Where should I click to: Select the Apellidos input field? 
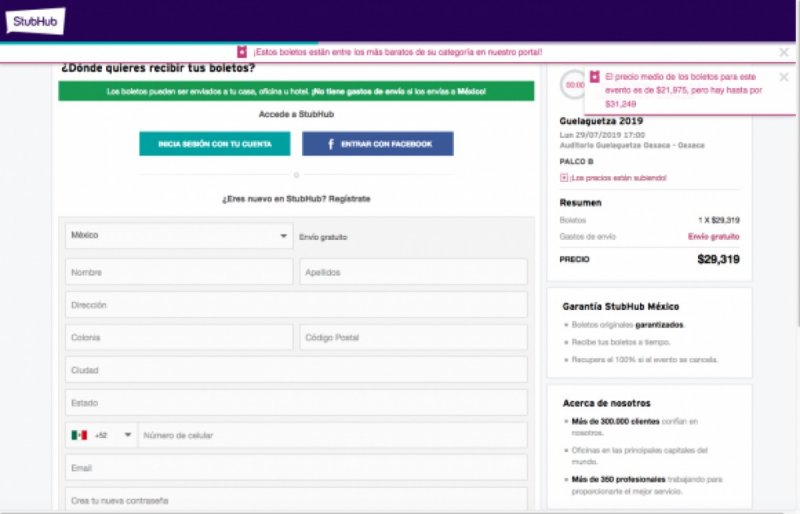[413, 272]
